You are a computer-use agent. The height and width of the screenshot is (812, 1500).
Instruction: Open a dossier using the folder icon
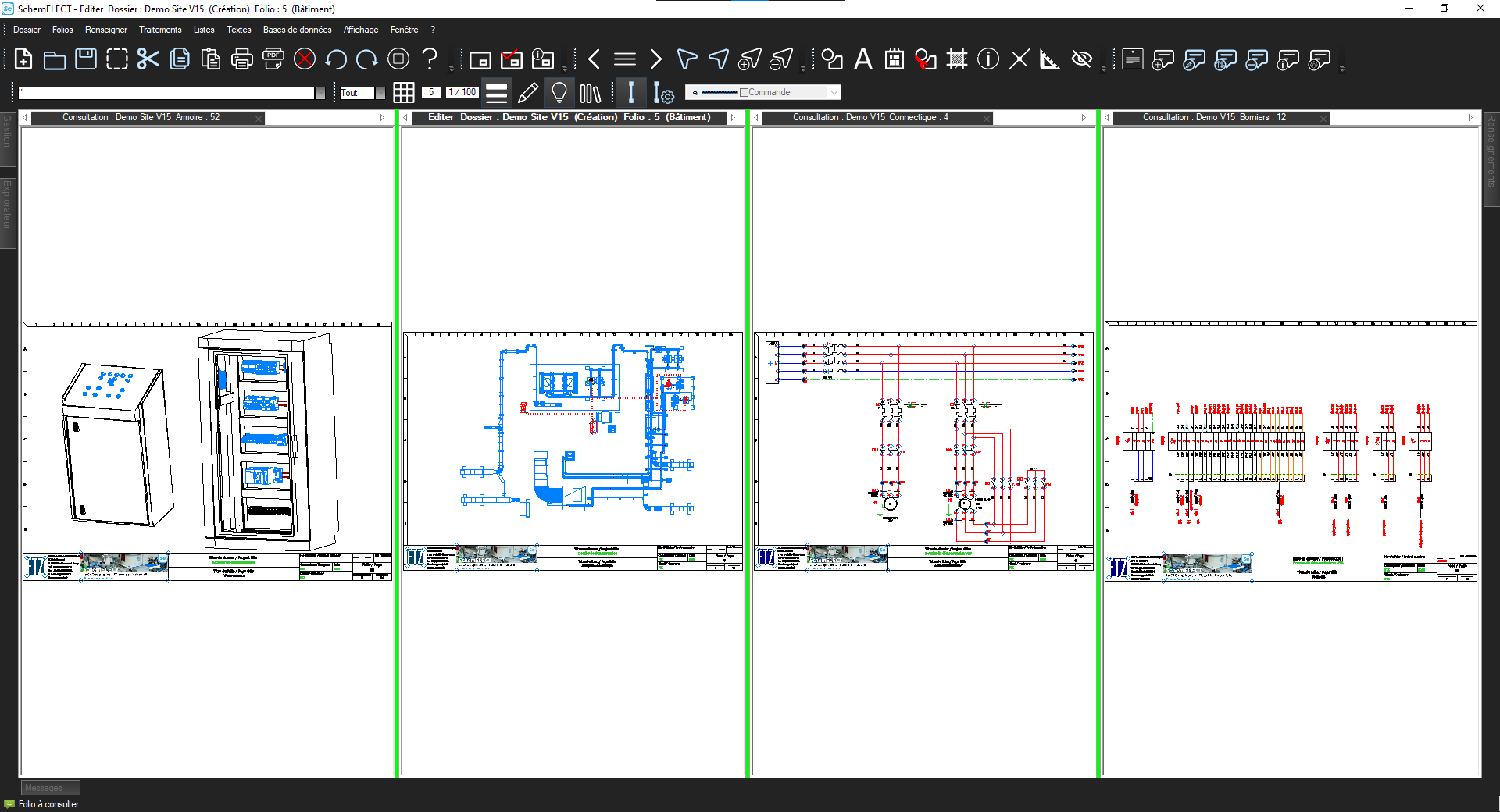[55, 59]
